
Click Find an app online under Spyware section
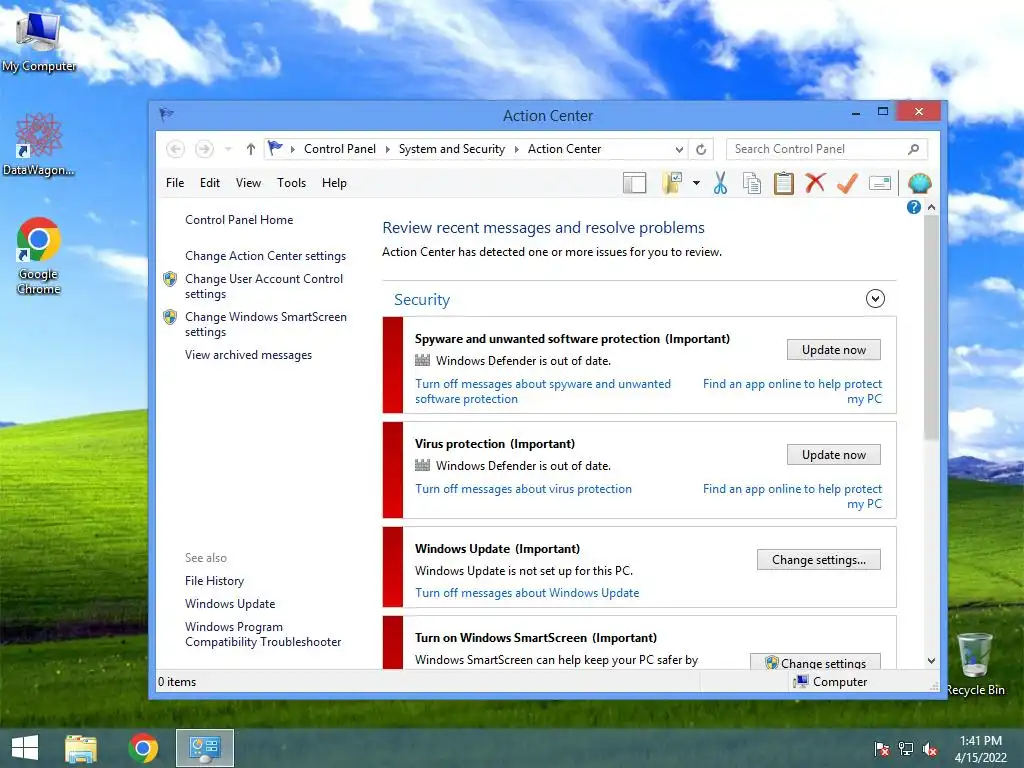point(792,391)
